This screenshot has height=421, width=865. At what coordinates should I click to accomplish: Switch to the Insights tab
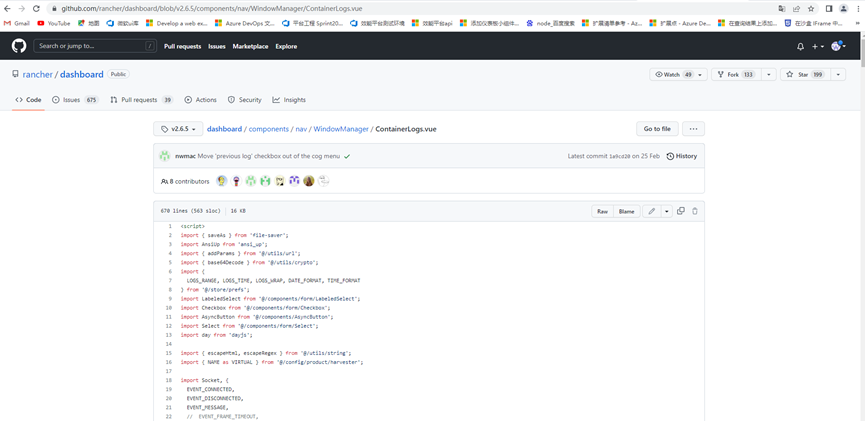pyautogui.click(x=289, y=100)
